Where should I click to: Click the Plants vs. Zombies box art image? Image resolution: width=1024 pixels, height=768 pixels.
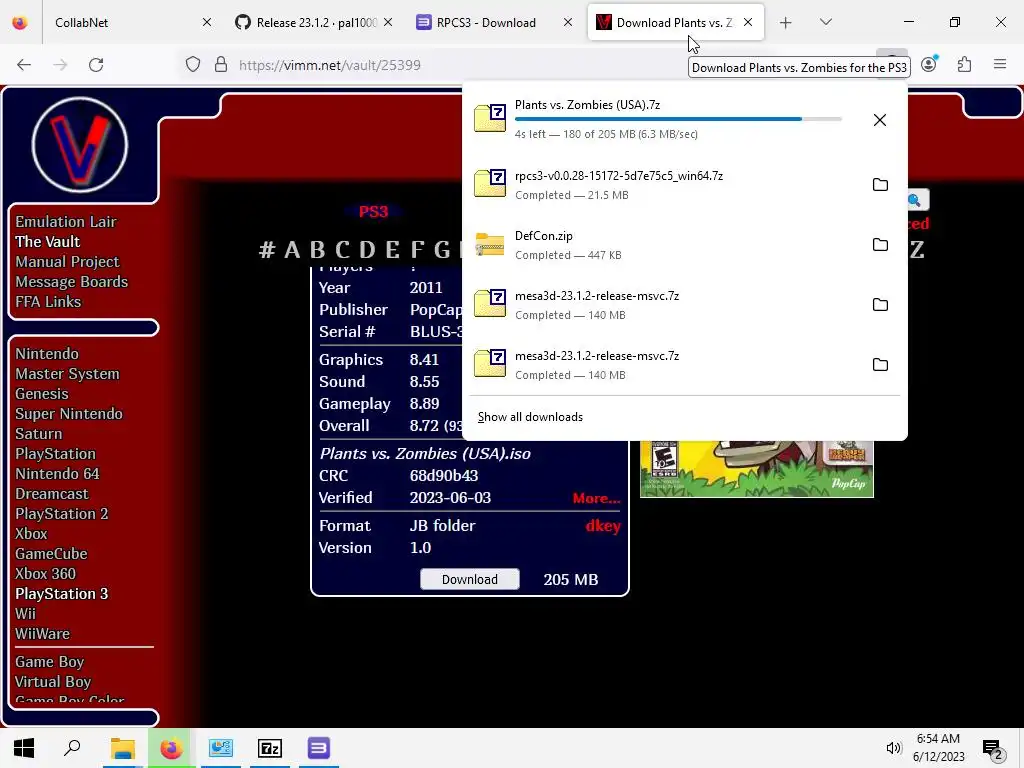coord(756,469)
